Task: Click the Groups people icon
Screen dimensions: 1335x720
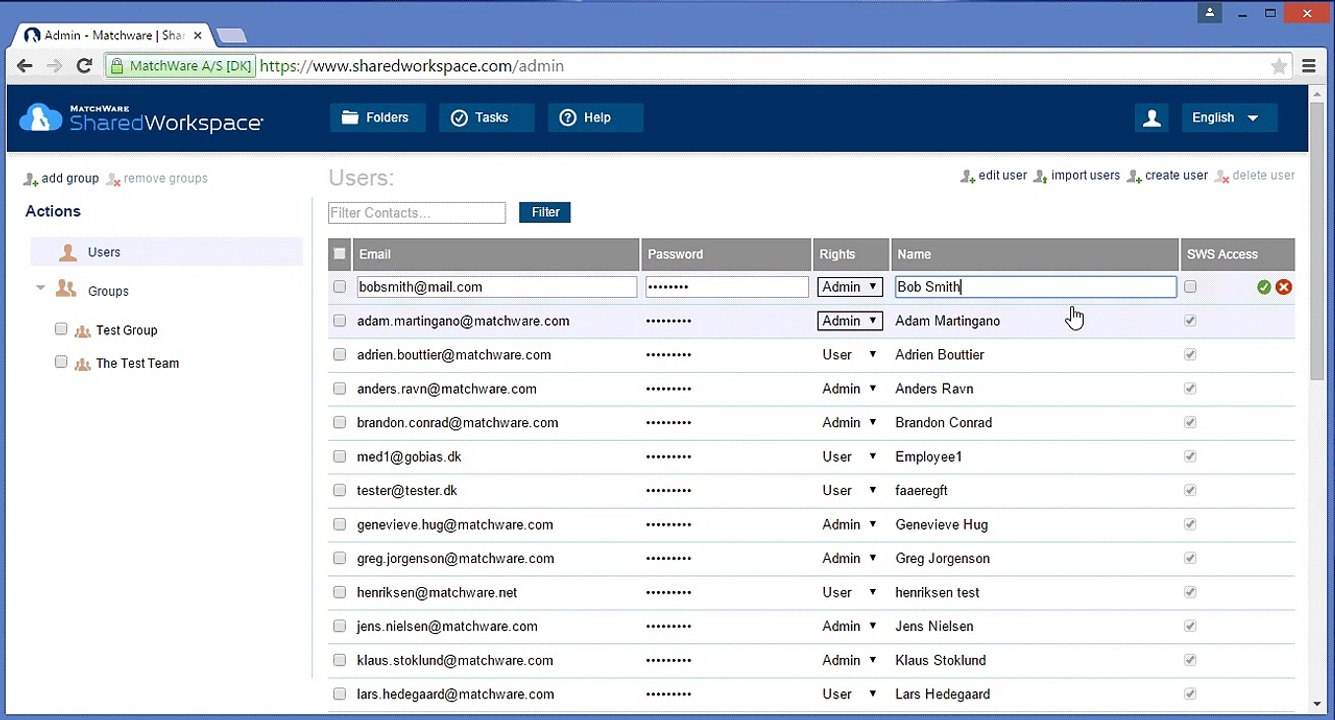Action: tap(66, 289)
